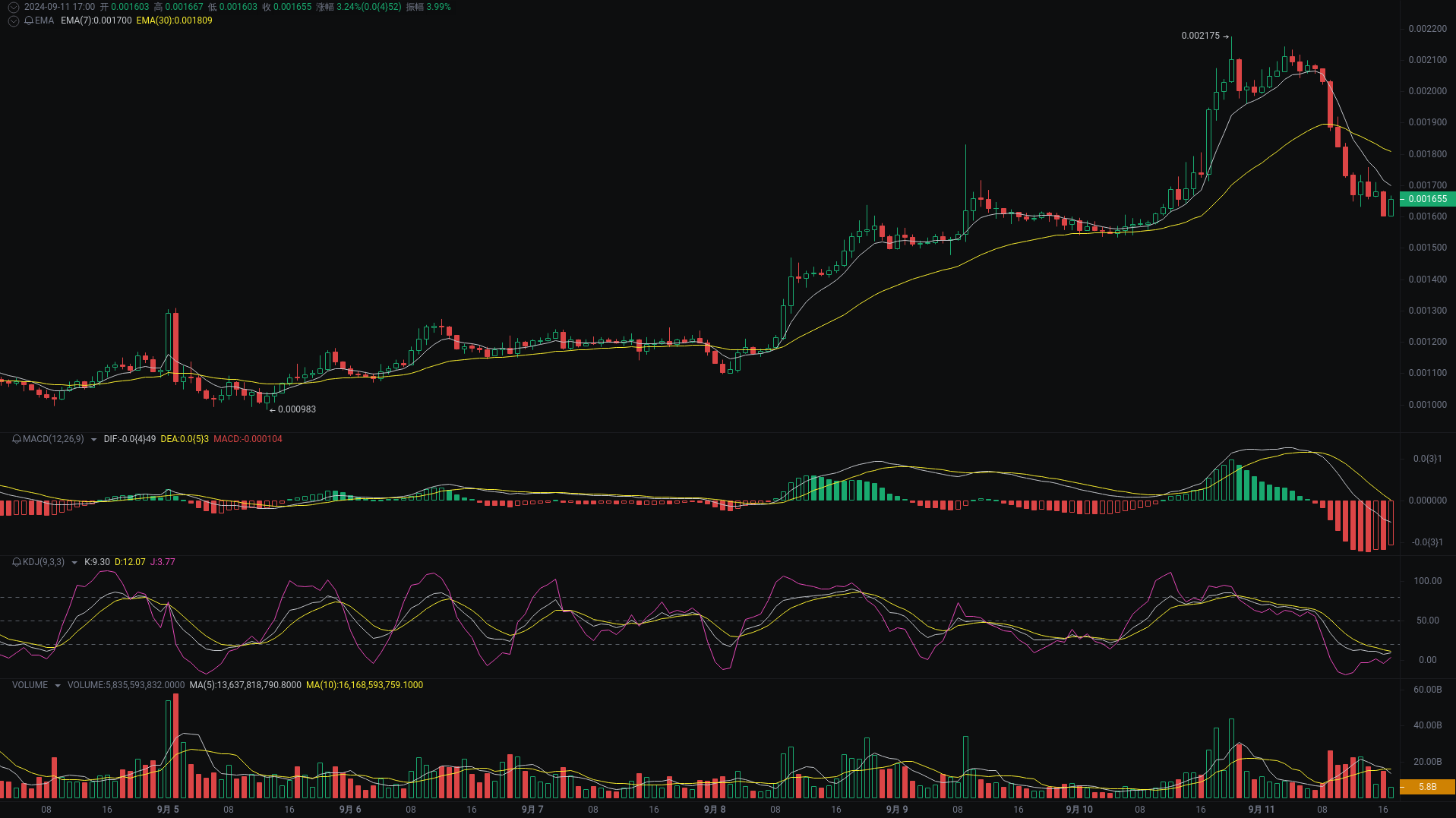
Task: Click the orange 5.8B volume tag
Action: coord(1428,787)
